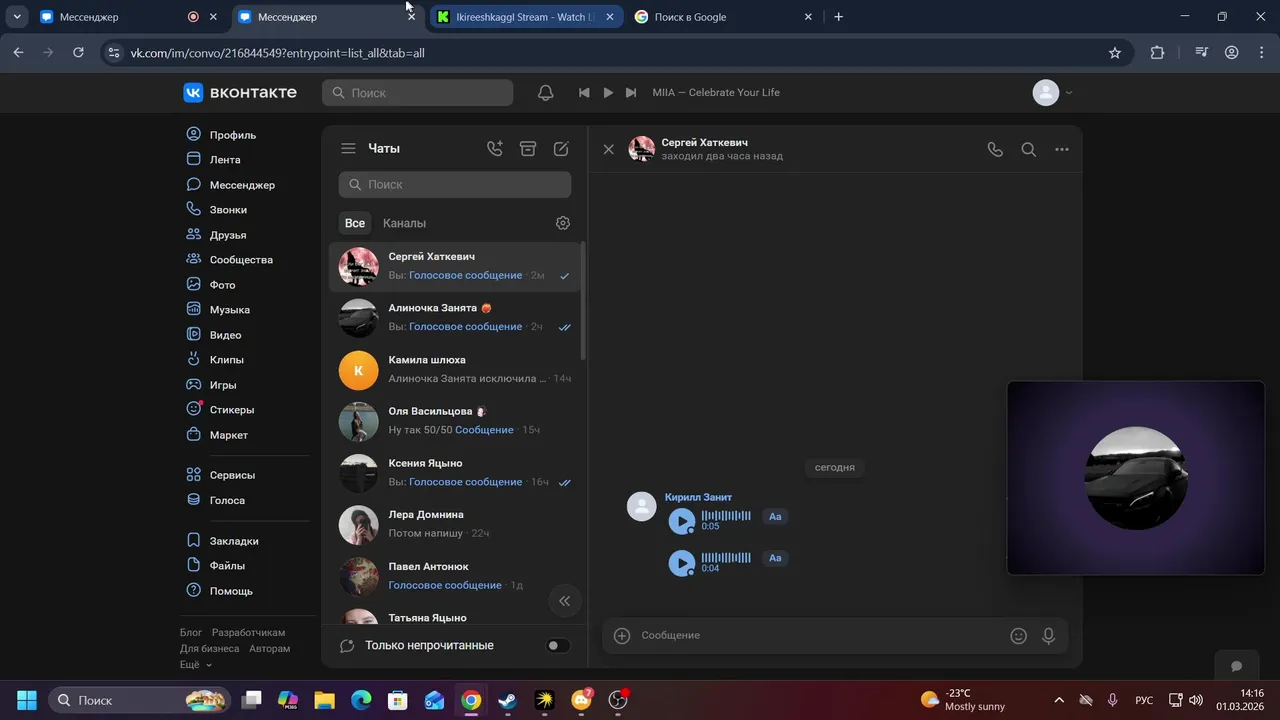Call Сергей Хаткевич with phone icon

(995, 149)
